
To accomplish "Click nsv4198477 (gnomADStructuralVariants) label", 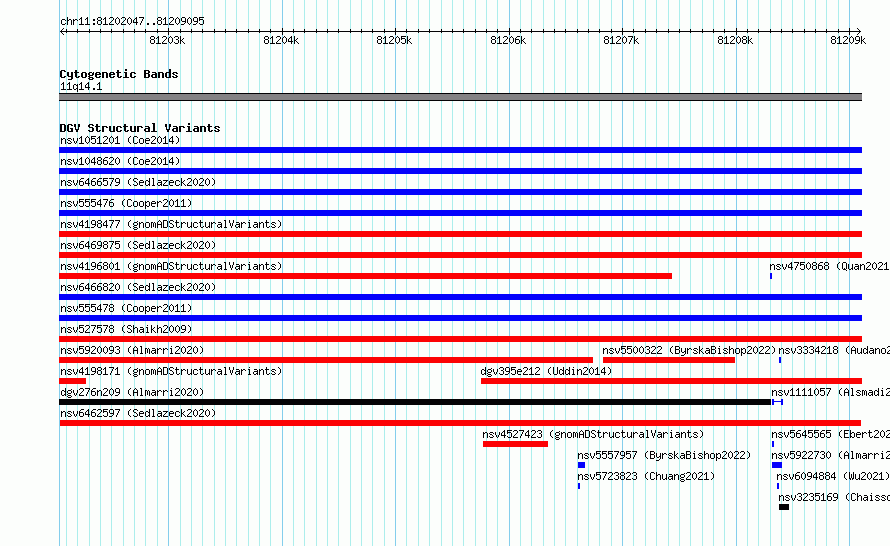I will point(171,224).
